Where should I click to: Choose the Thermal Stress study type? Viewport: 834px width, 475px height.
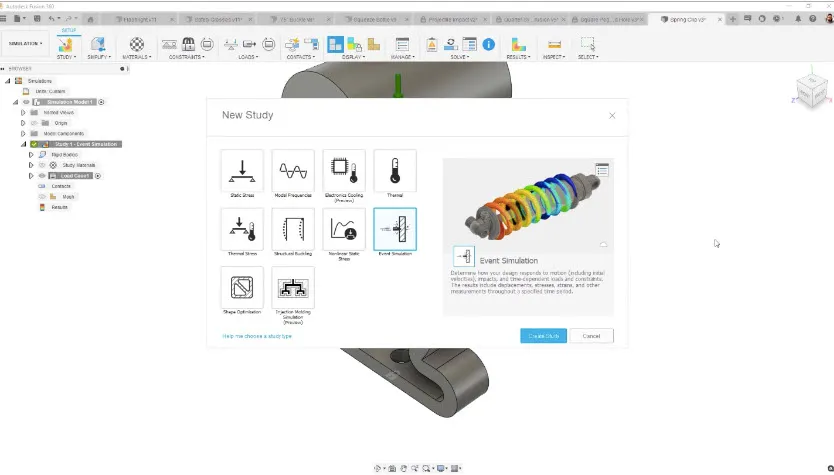tap(242, 229)
